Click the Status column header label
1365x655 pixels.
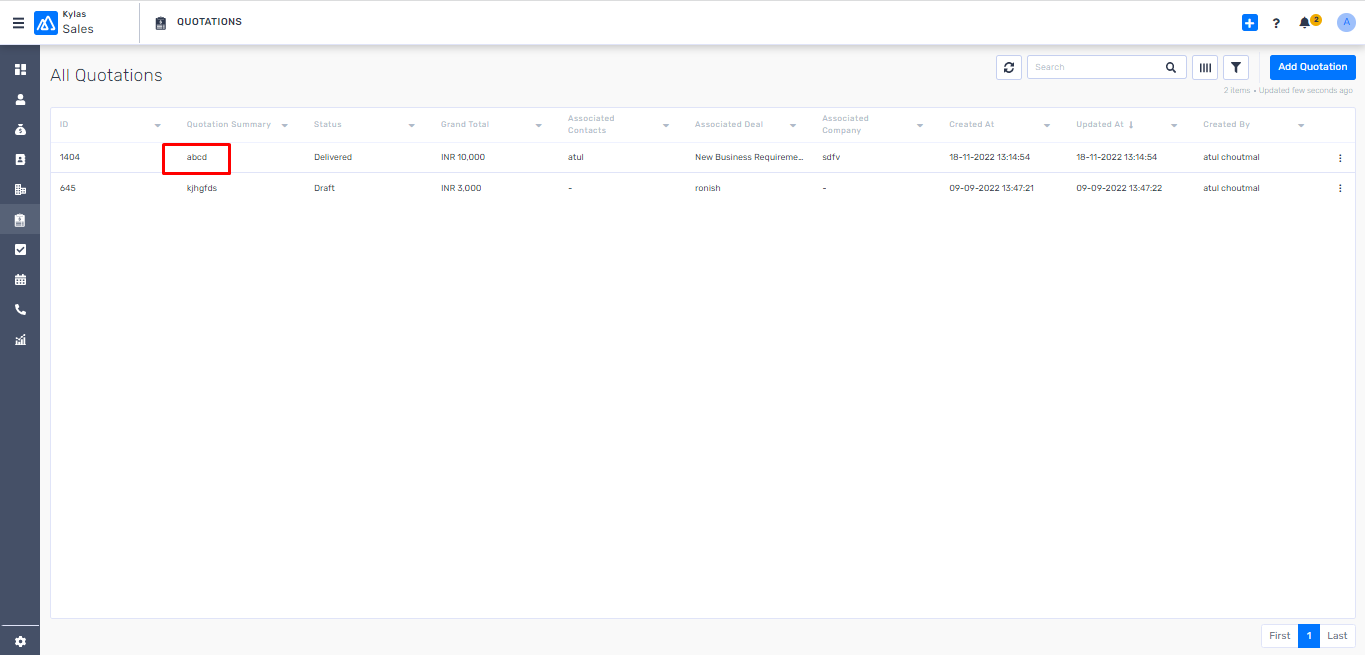pyautogui.click(x=328, y=125)
